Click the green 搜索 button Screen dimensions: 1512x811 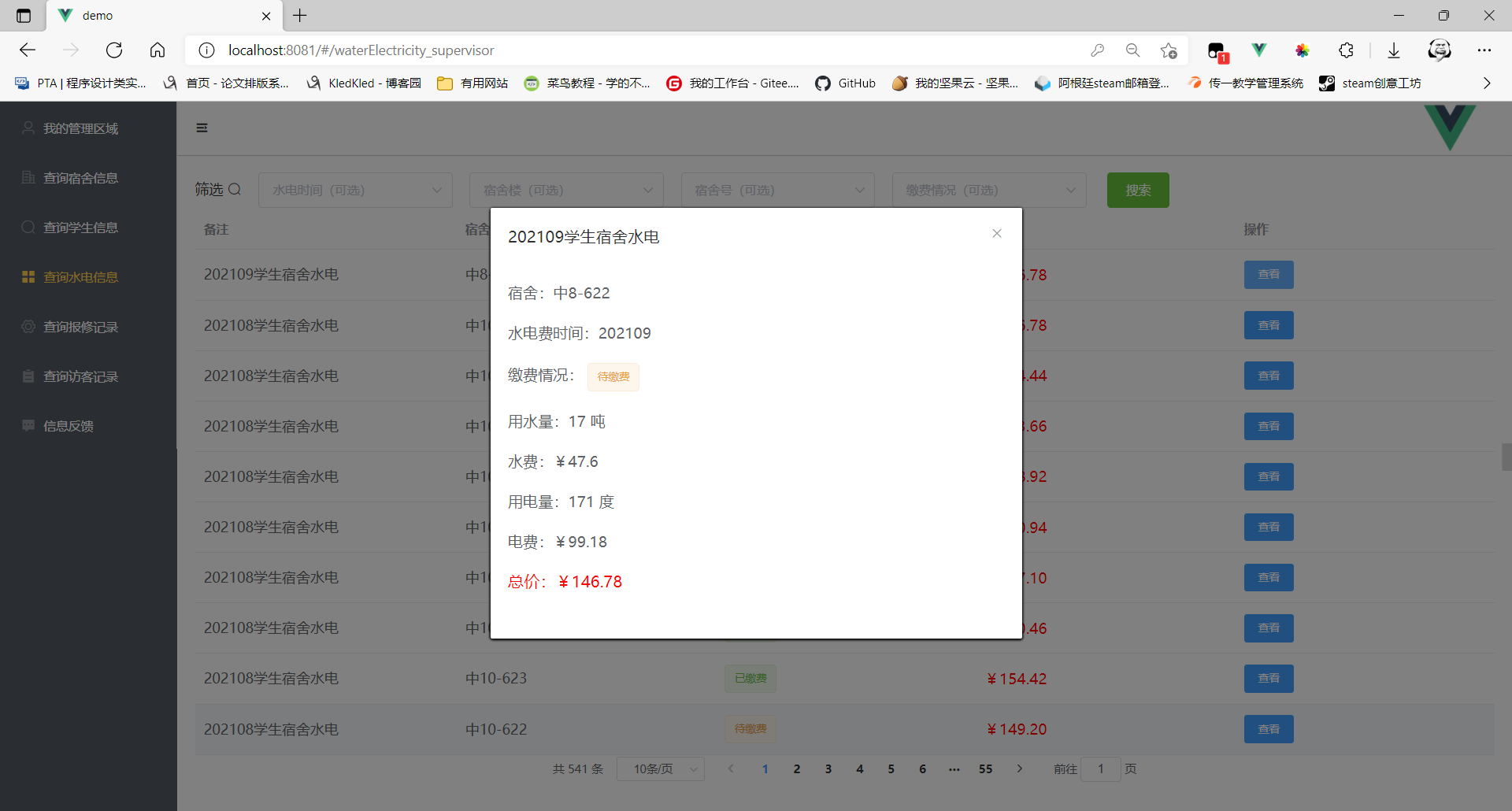point(1138,190)
